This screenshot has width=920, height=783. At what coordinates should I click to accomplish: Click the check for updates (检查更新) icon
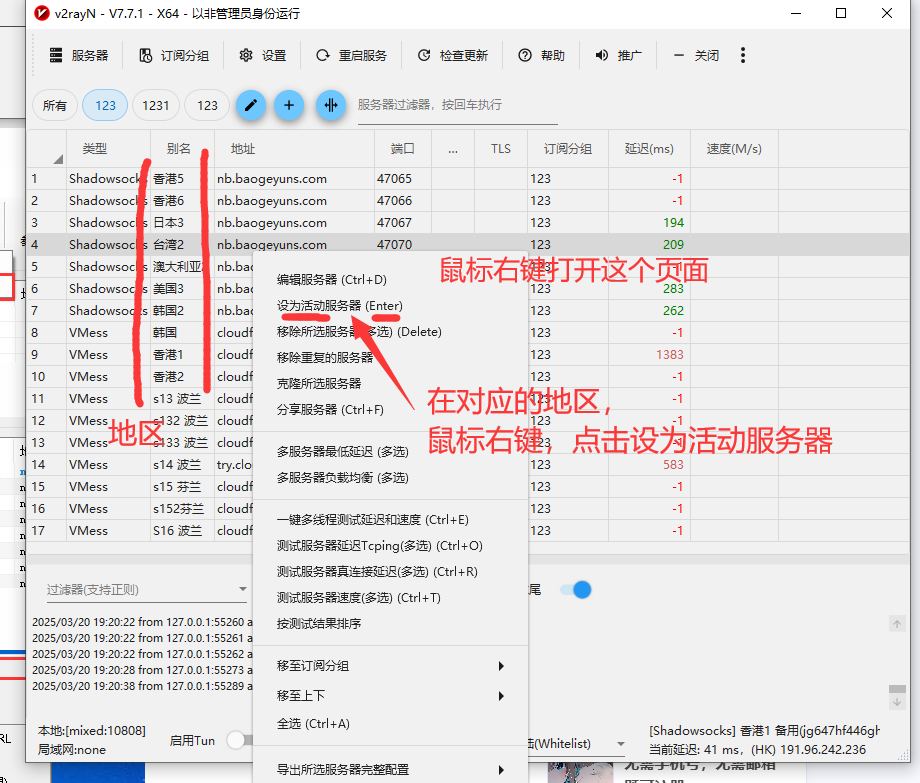click(x=424, y=56)
